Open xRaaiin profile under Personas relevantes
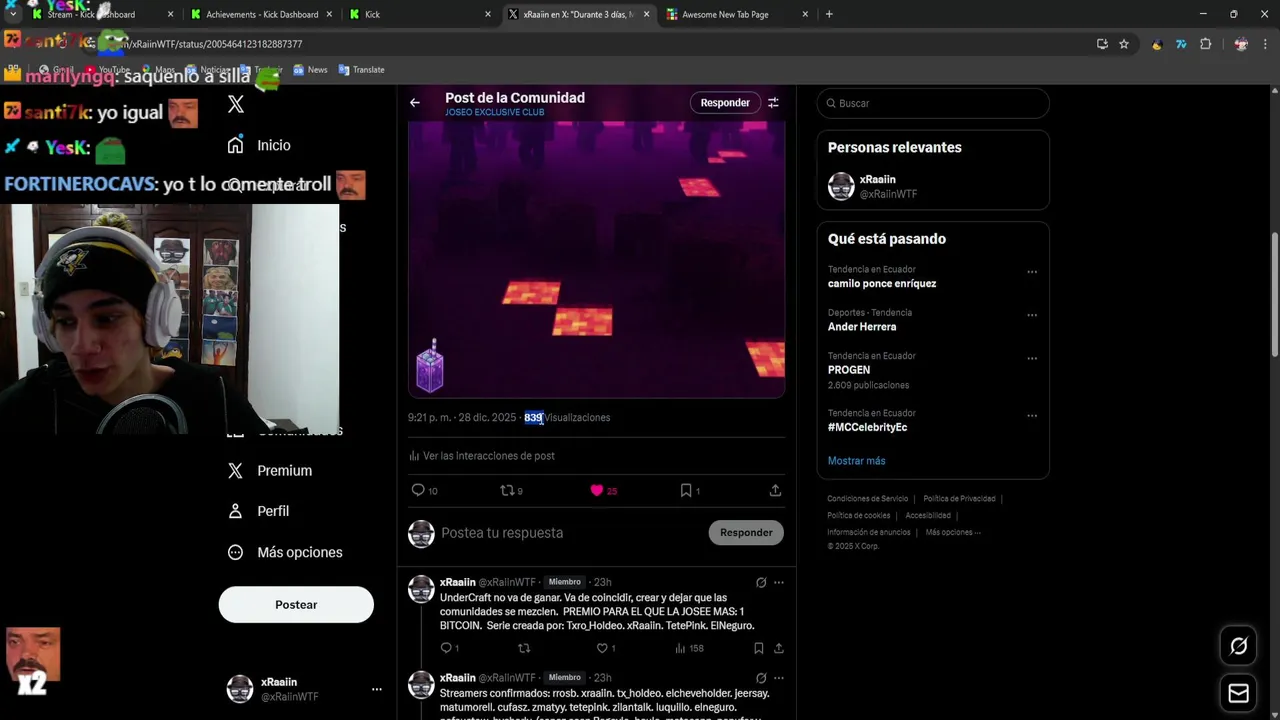This screenshot has width=1280, height=720. [x=933, y=186]
